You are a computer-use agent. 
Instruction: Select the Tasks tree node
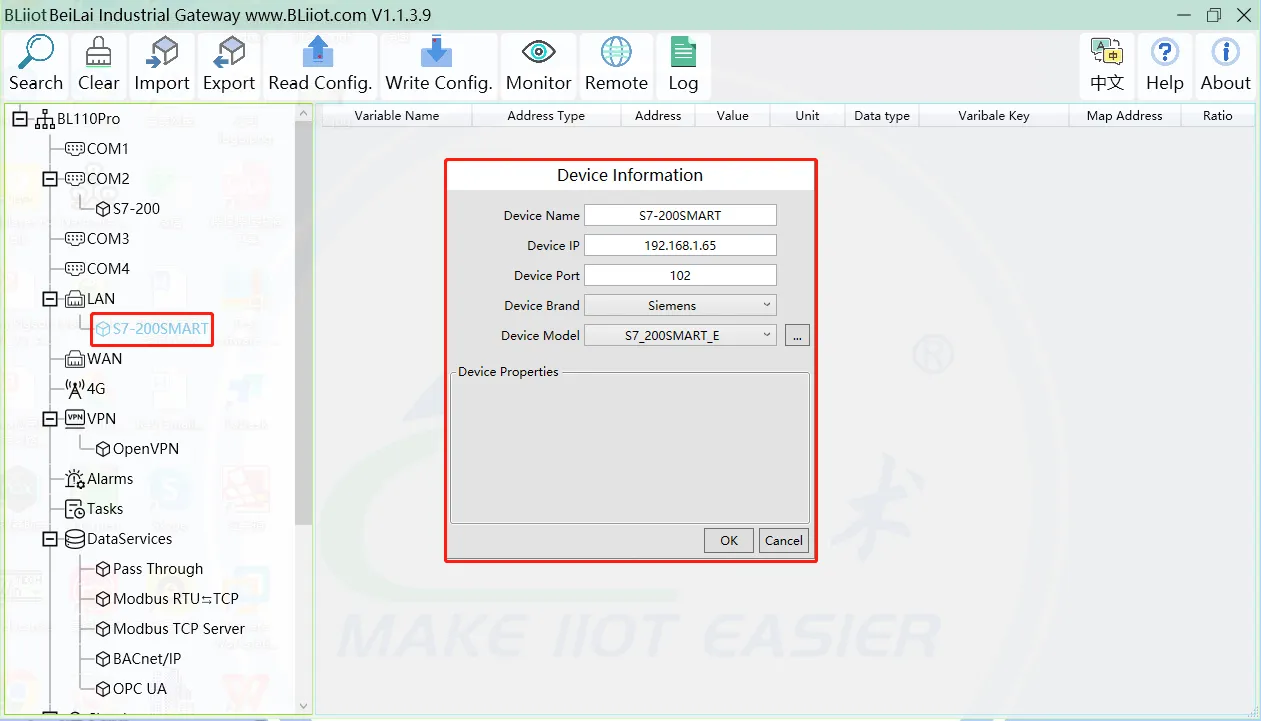click(94, 509)
